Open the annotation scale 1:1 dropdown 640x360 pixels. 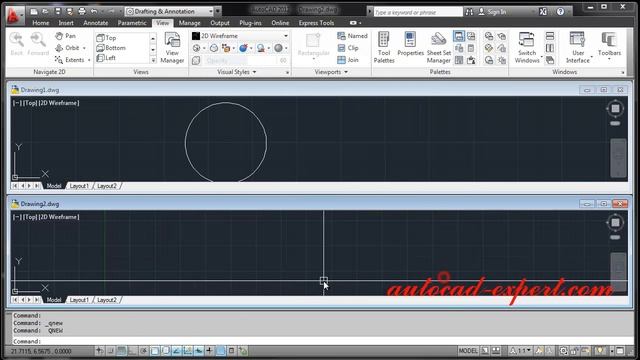[520, 351]
